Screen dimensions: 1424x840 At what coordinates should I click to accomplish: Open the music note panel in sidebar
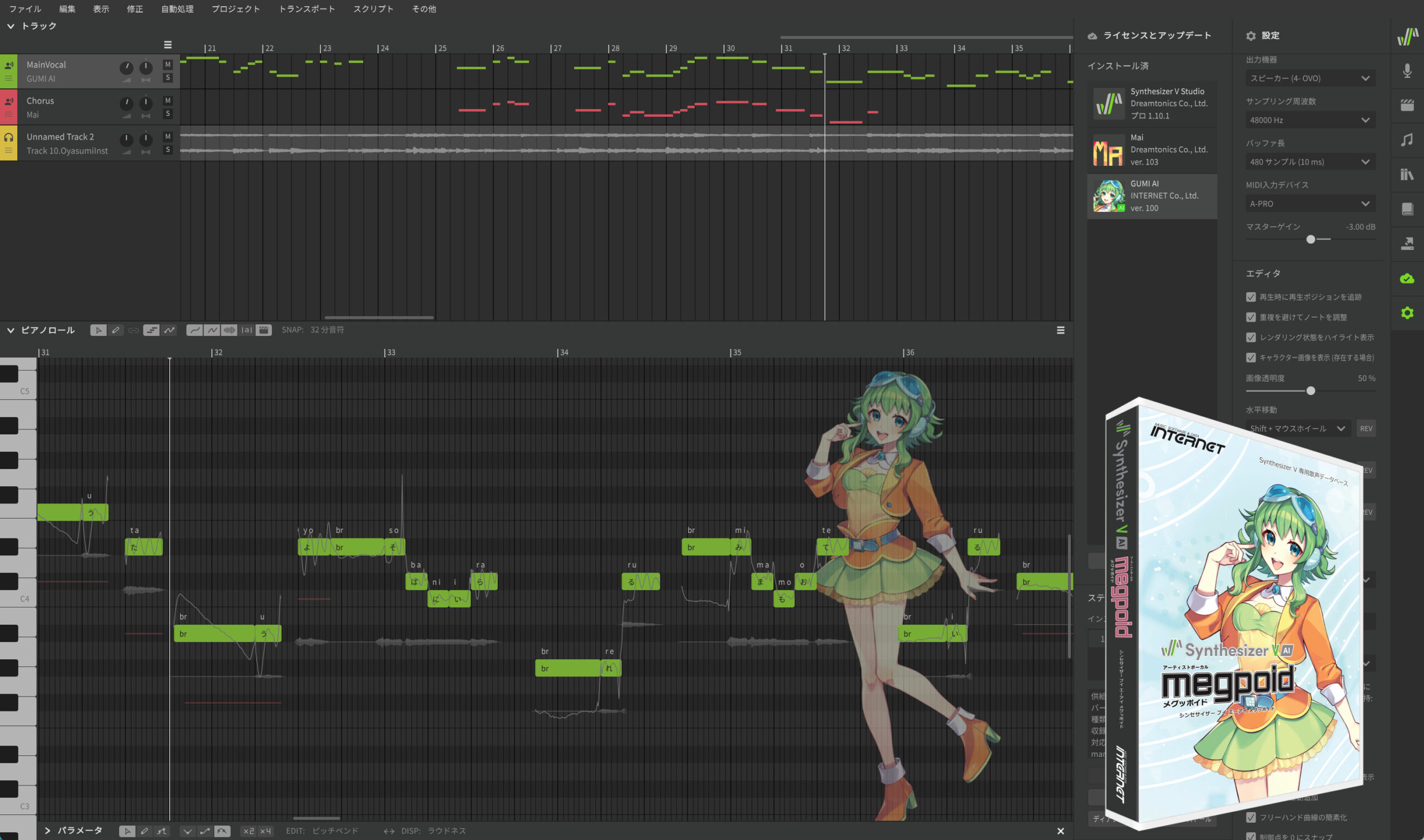click(x=1407, y=140)
